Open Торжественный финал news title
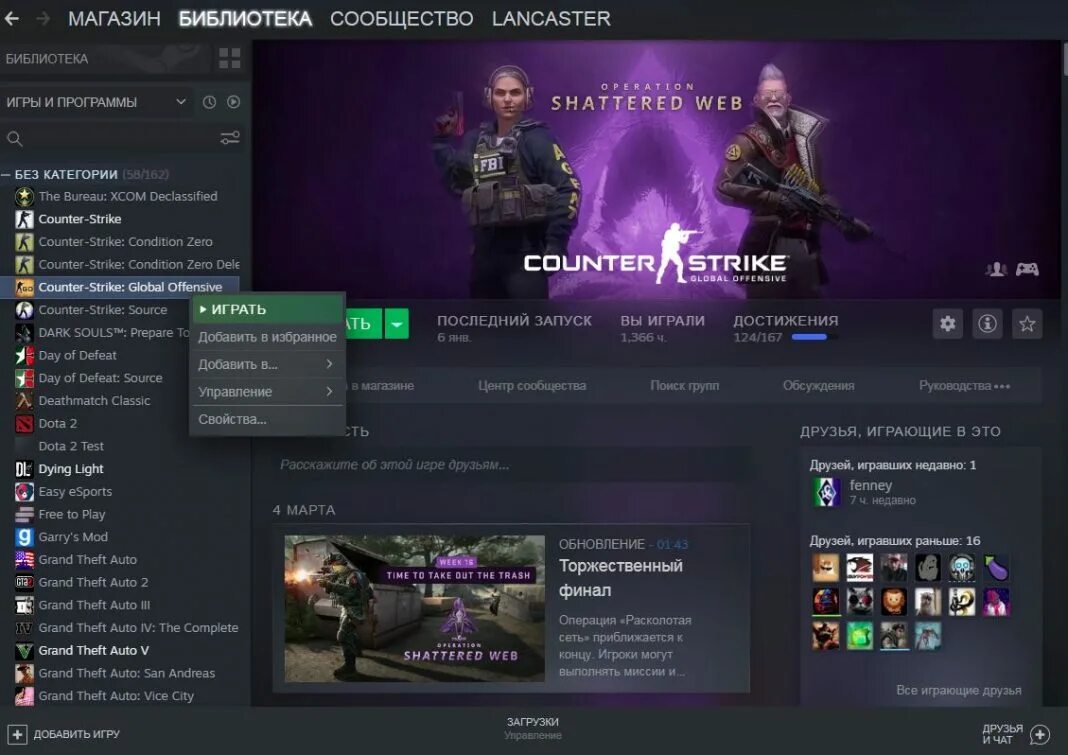Screen dimensions: 1068x755 tap(621, 578)
